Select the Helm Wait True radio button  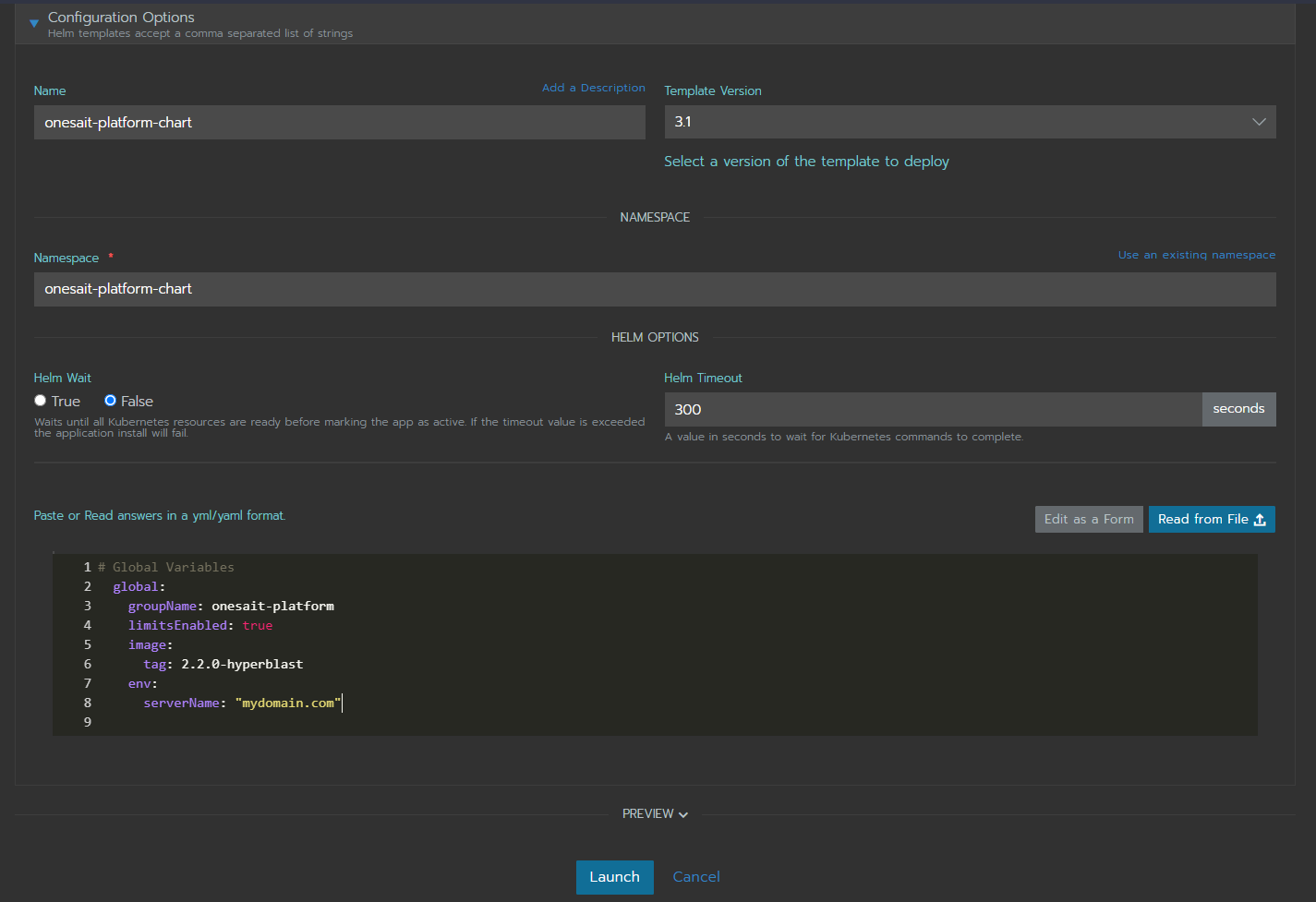[41, 401]
